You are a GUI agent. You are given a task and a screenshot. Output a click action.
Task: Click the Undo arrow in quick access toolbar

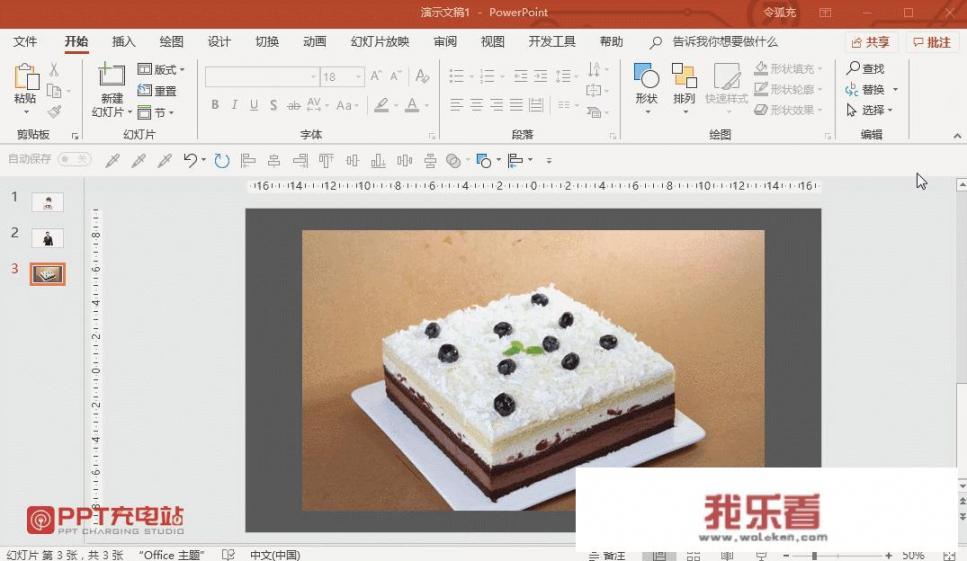pos(190,161)
